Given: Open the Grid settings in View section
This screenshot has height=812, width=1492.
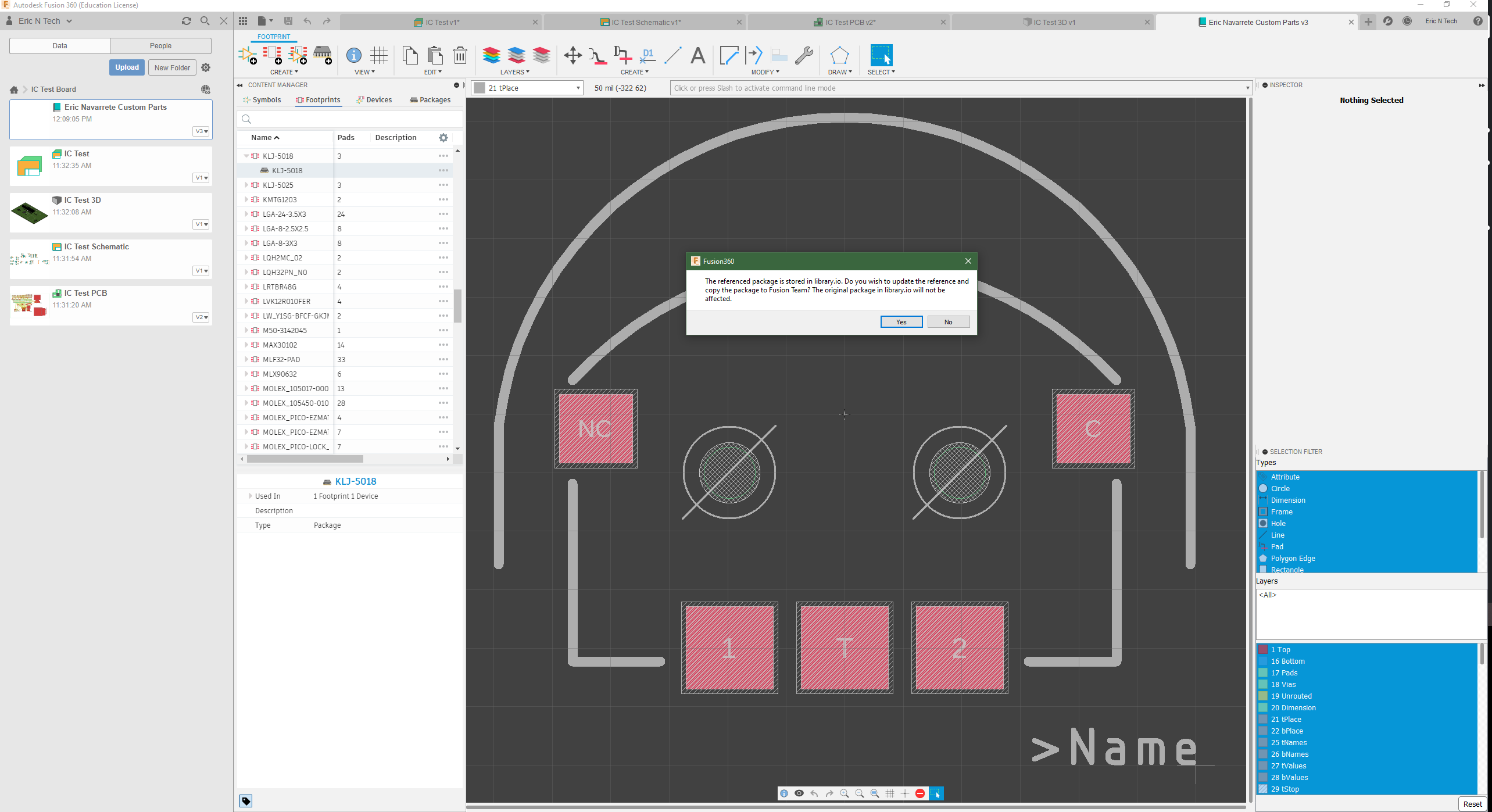Looking at the screenshot, I should (379, 55).
